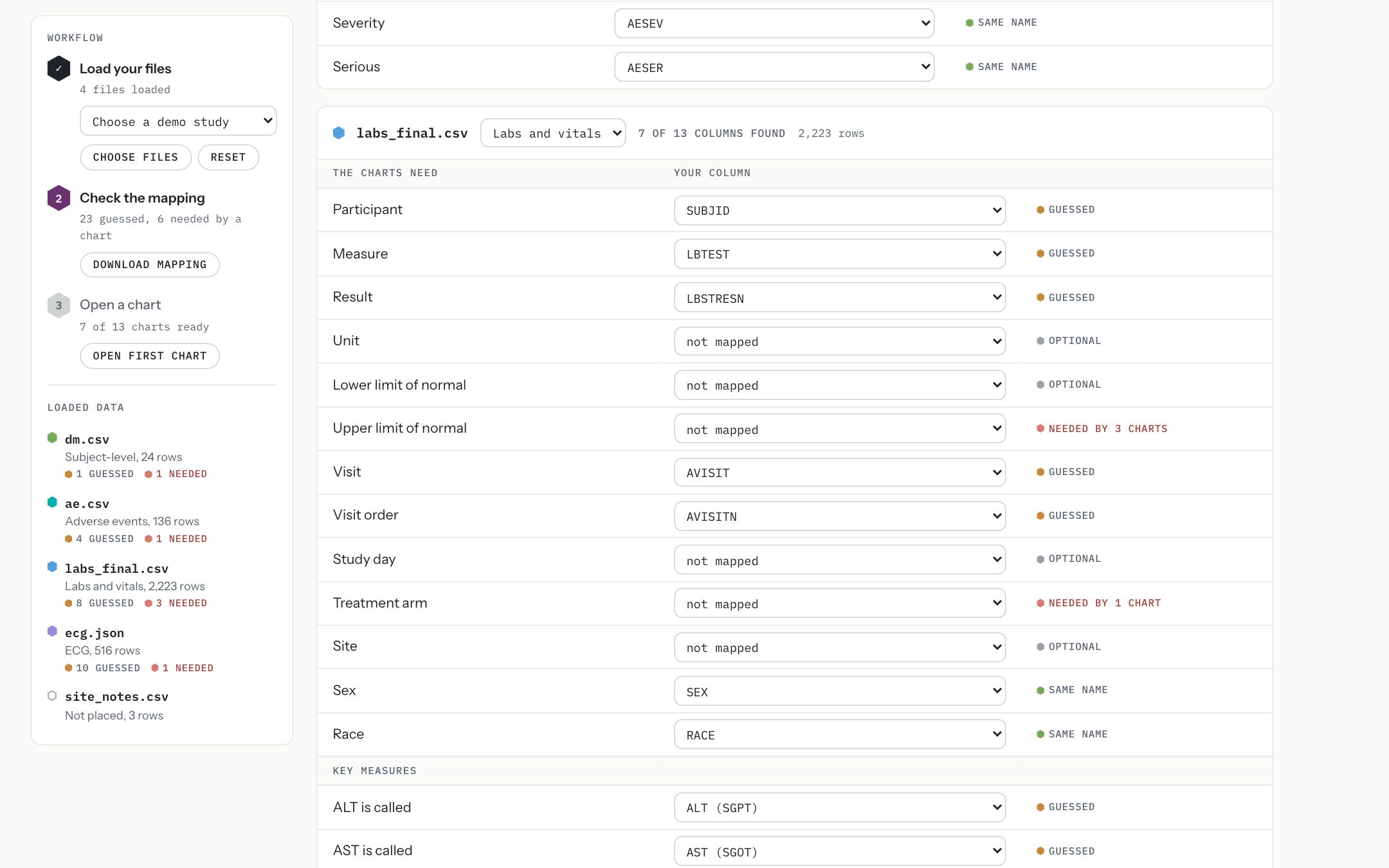Click the empty hexagon beside site_notes.csv
This screenshot has height=868, width=1389.
coord(52,696)
